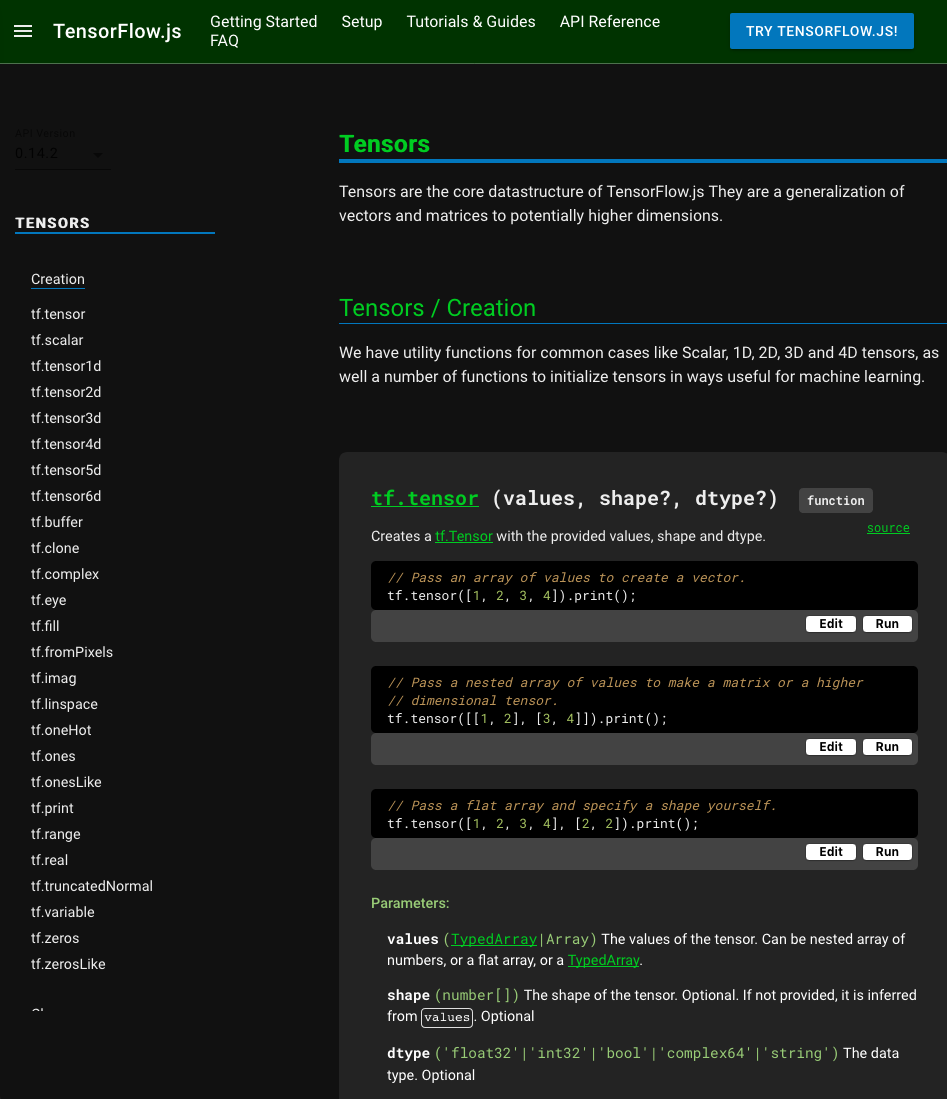Screen dimensions: 947x1099
Task: Click the TensorFlow.js logo
Action: coord(117,31)
